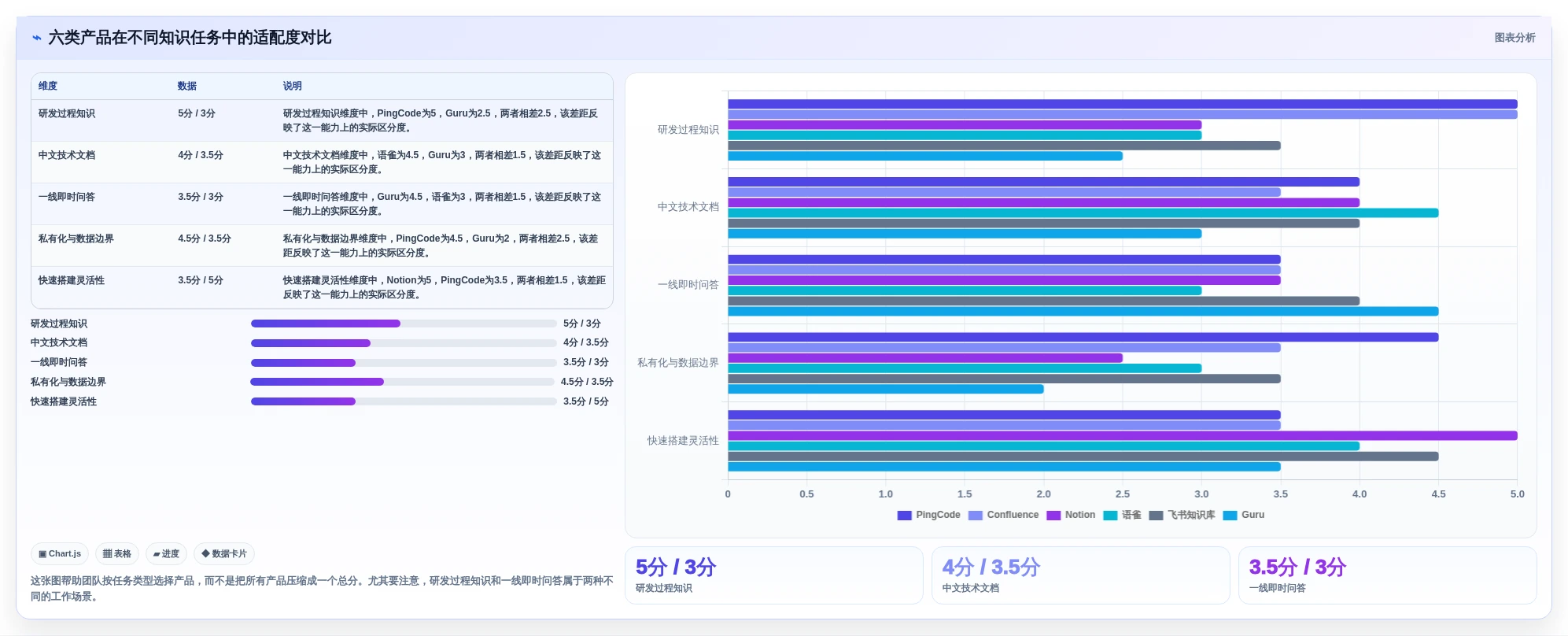Select the Chart.js tag chip

coord(60,554)
